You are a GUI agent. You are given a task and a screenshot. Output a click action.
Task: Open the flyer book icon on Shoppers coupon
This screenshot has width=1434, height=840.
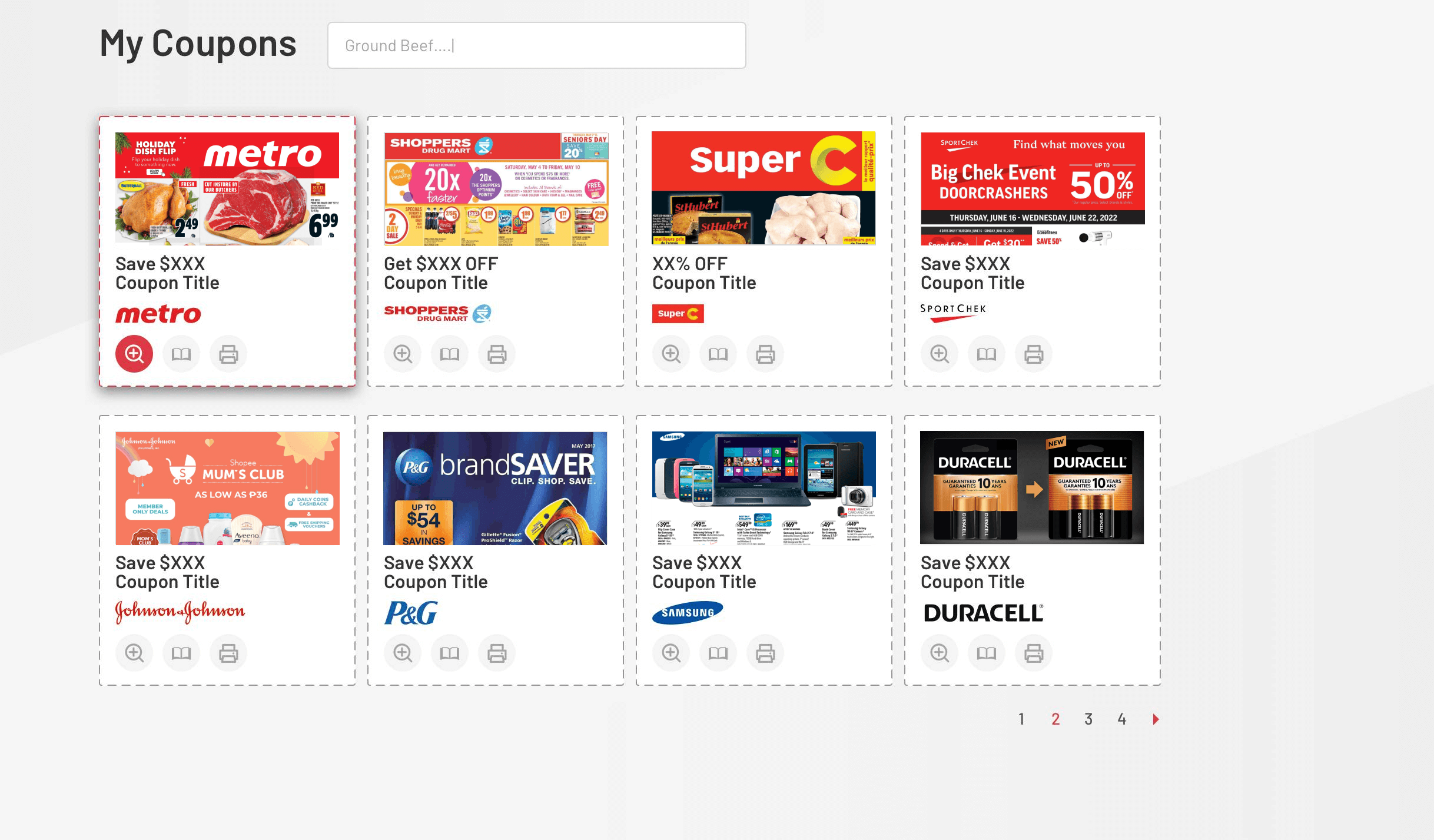pos(450,354)
